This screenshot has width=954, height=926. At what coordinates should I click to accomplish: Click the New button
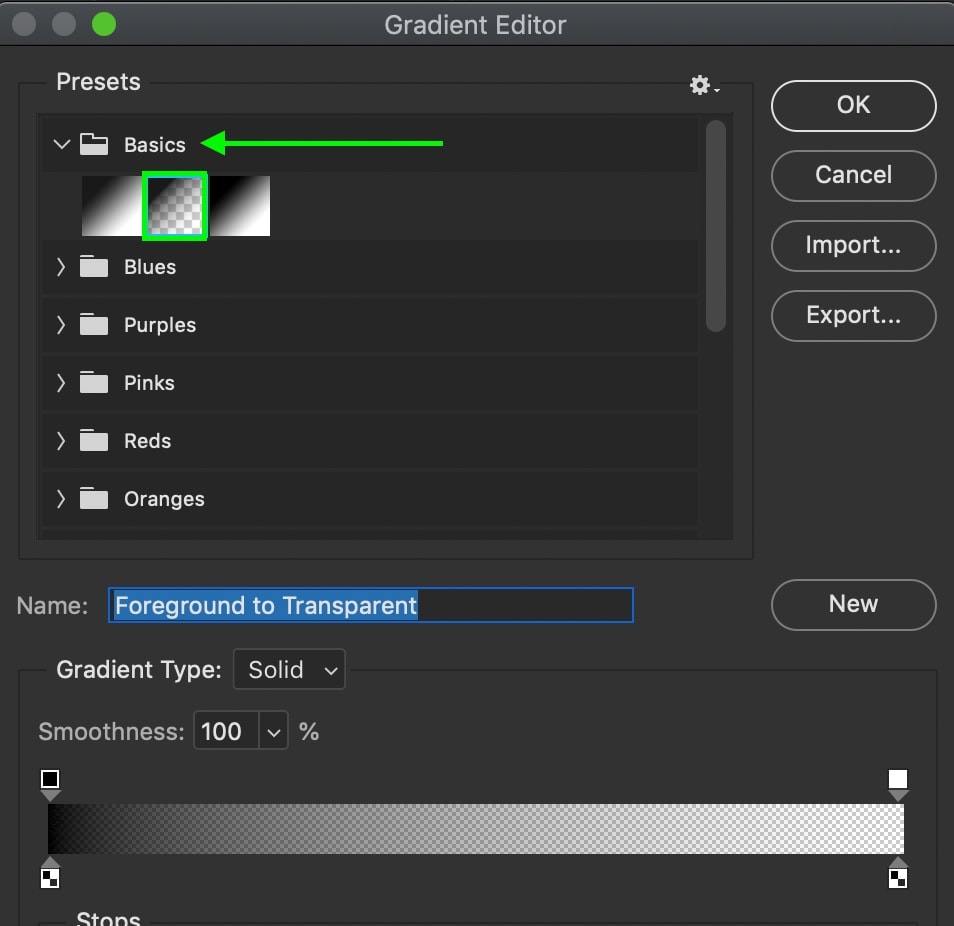point(853,604)
